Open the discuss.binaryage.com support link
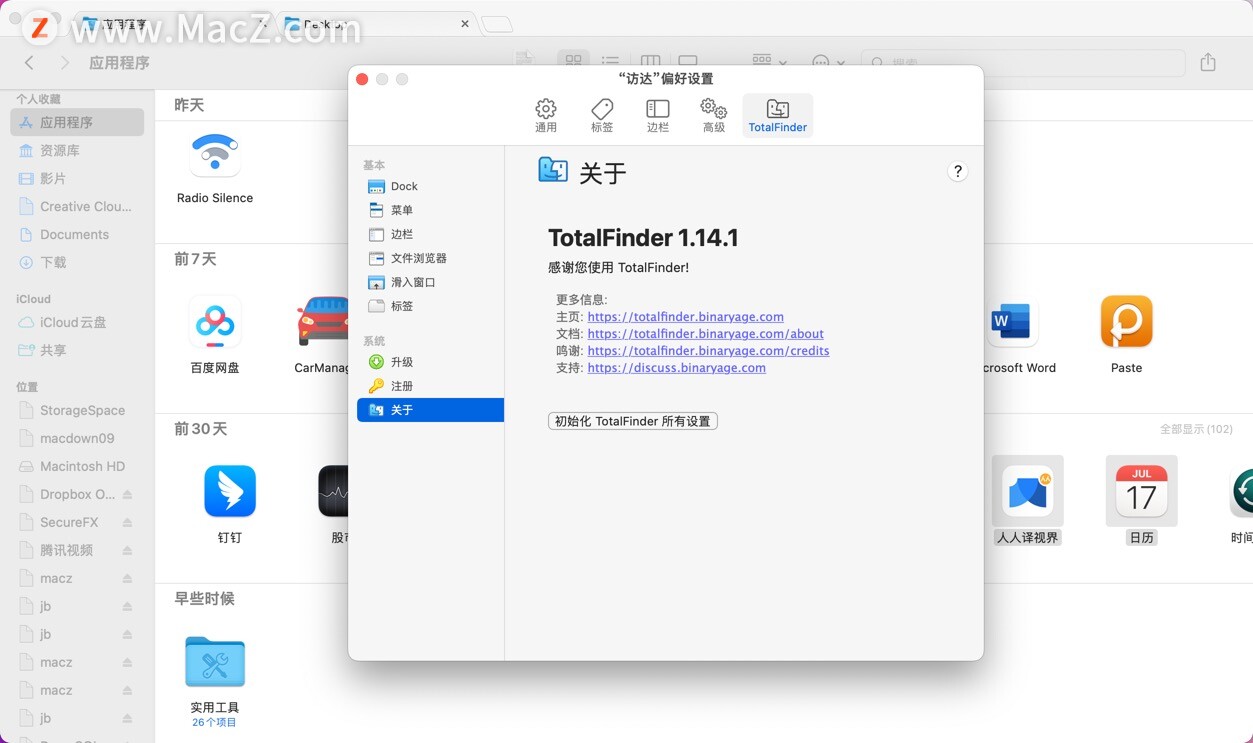The width and height of the screenshot is (1253, 743). [676, 368]
